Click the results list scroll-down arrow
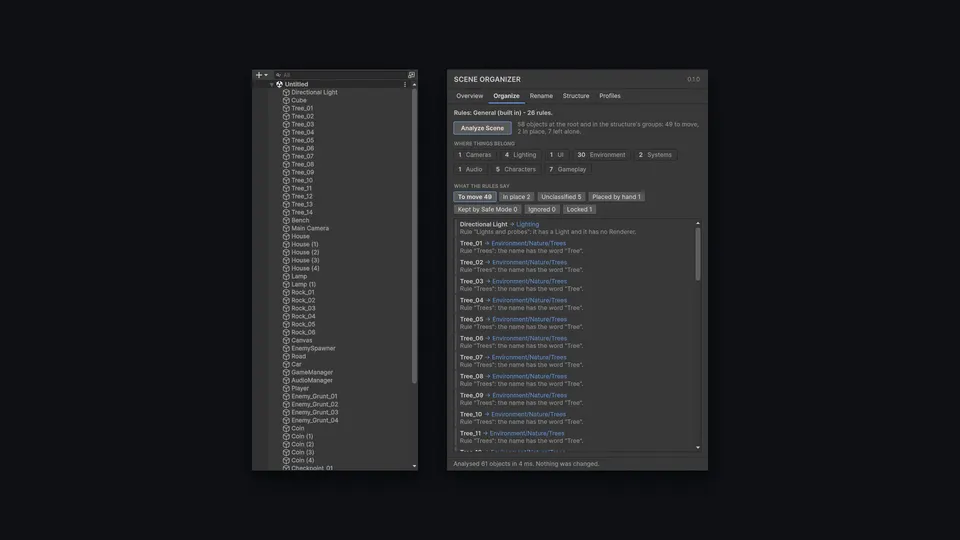Screen dimensions: 960x540 coord(697,448)
